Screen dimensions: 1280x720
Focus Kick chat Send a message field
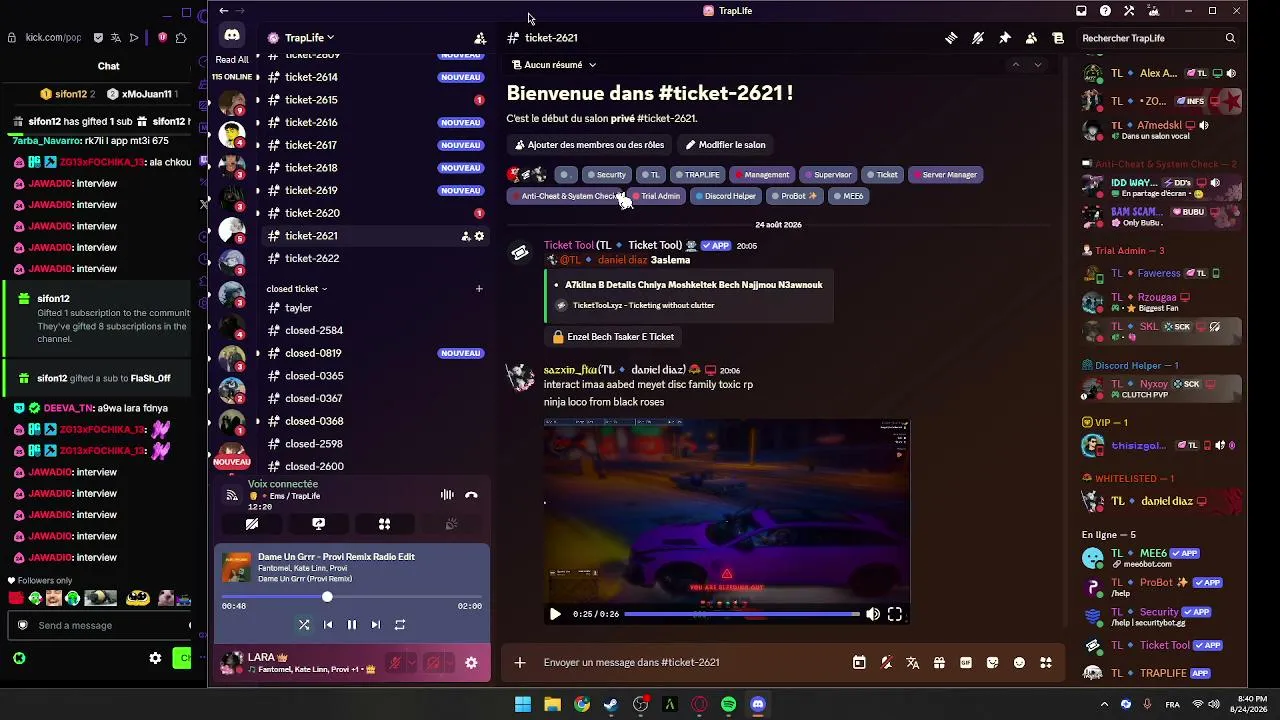100,626
